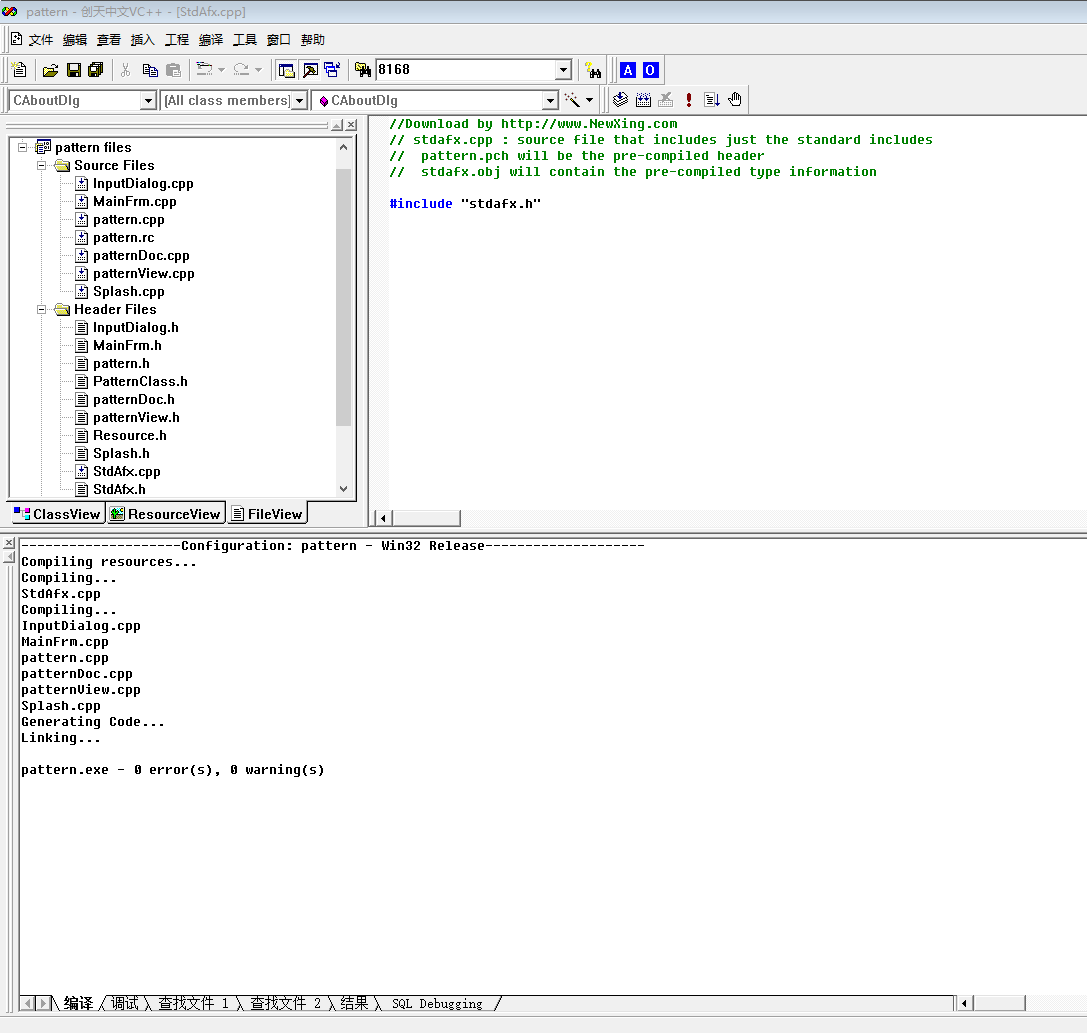Viewport: 1087px width, 1033px height.
Task: Click the Save All icon
Action: 95,70
